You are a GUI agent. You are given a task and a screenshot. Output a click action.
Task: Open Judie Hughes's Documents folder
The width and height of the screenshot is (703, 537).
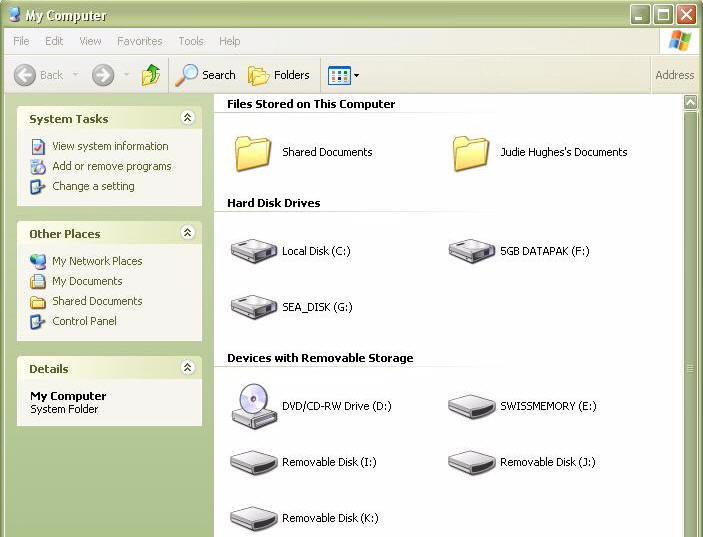(471, 152)
